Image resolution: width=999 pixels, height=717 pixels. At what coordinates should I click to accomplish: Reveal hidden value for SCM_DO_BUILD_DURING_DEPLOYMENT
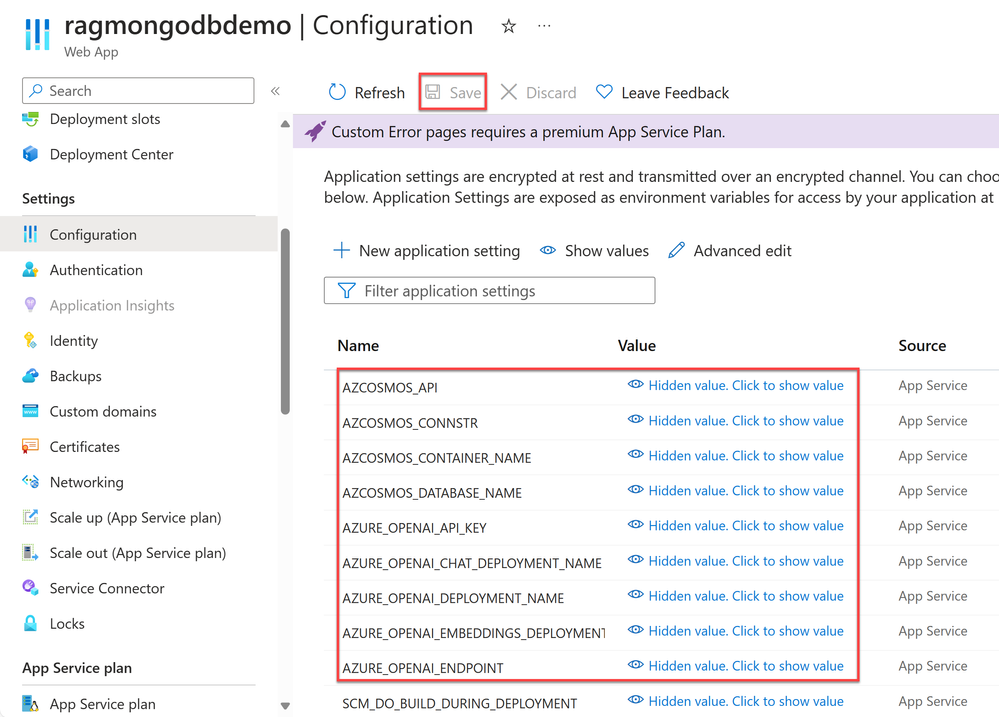(736, 701)
